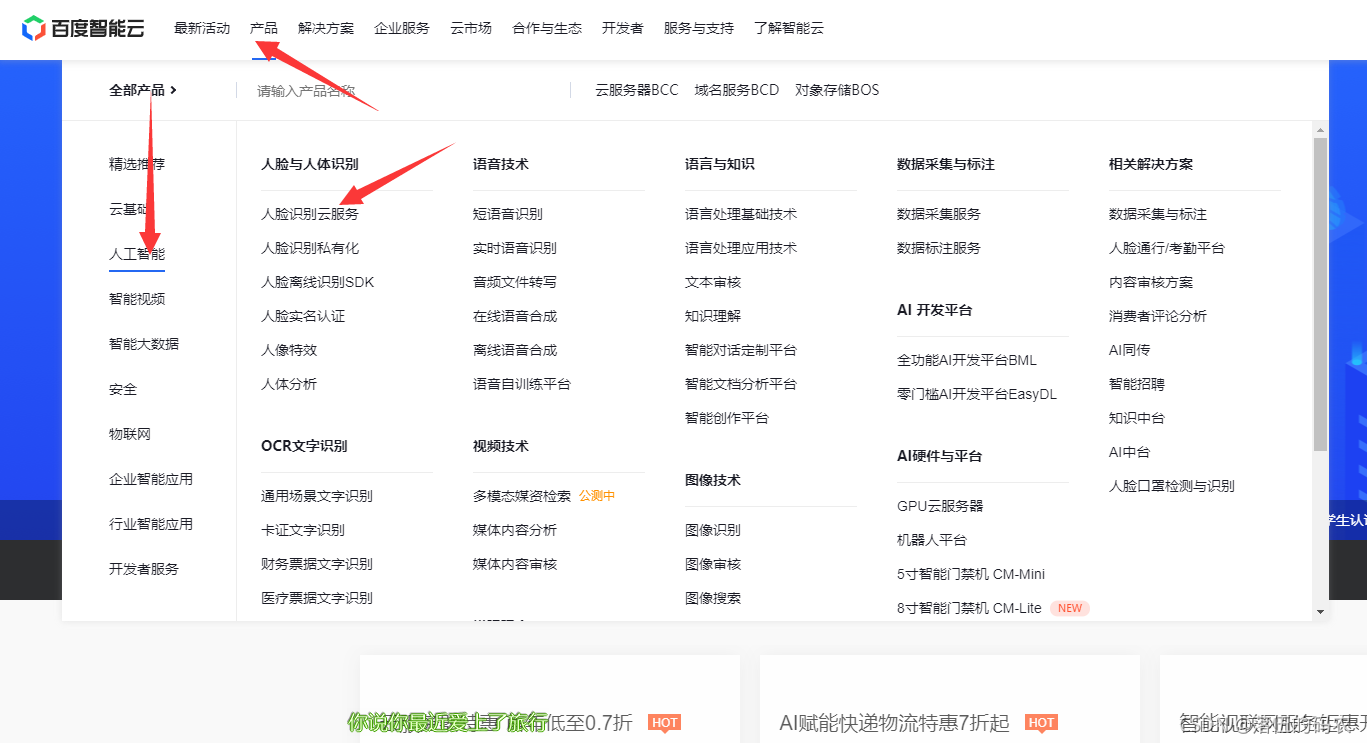Open 5寸智能门禁机 CM-Mini link
This screenshot has height=743, width=1367.
[971, 574]
